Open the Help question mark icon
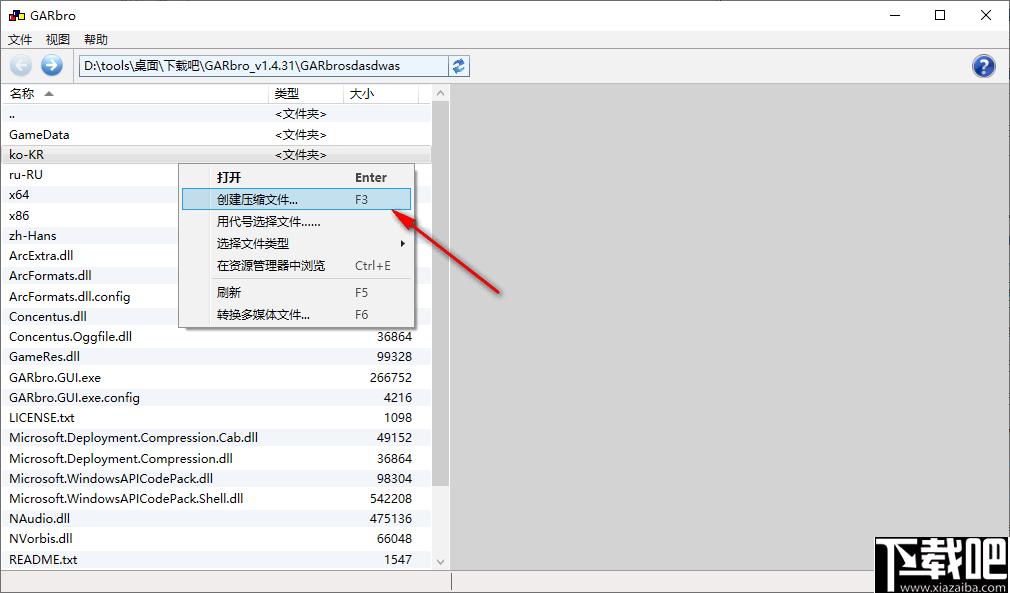Image resolution: width=1010 pixels, height=593 pixels. pos(983,66)
